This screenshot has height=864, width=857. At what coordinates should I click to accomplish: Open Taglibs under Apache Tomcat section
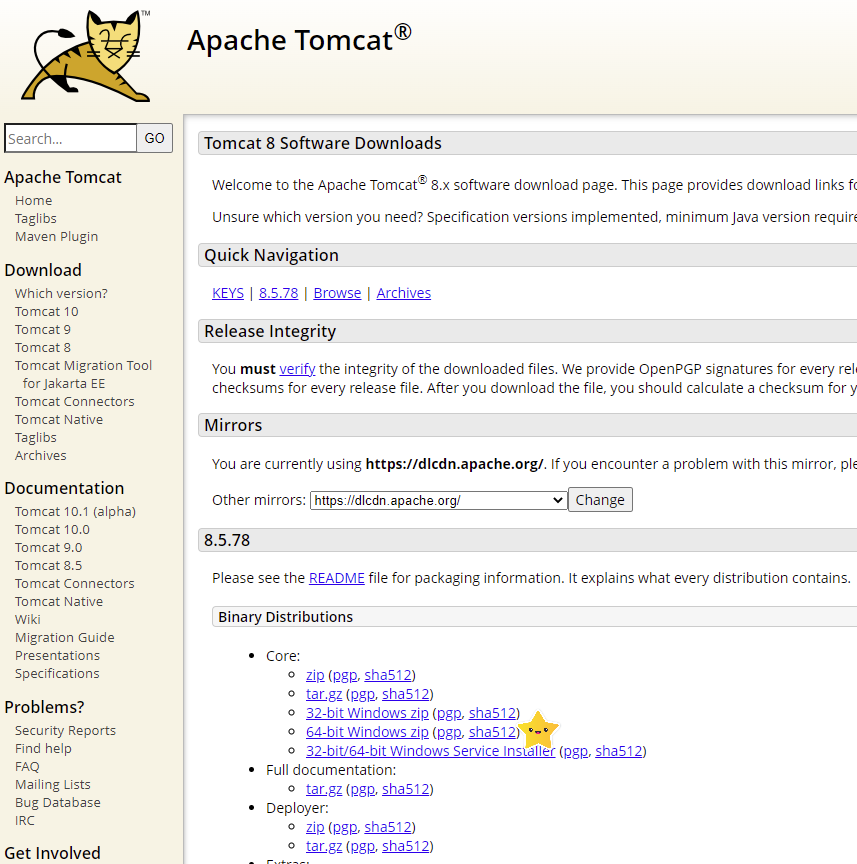coord(36,219)
